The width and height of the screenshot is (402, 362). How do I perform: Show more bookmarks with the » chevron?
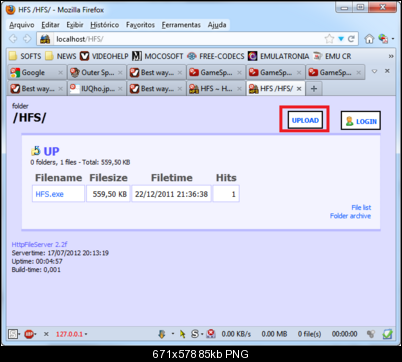point(391,56)
